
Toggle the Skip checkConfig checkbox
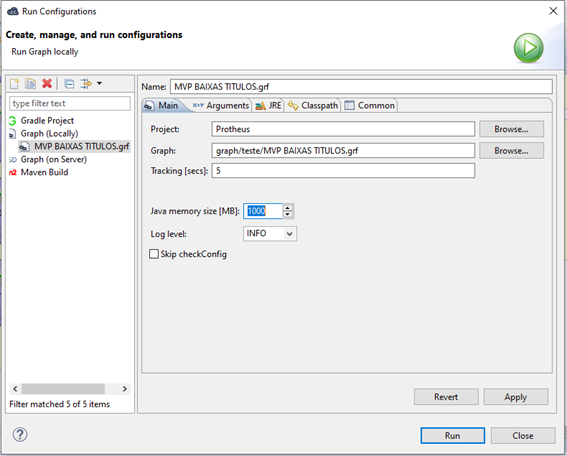click(x=154, y=254)
